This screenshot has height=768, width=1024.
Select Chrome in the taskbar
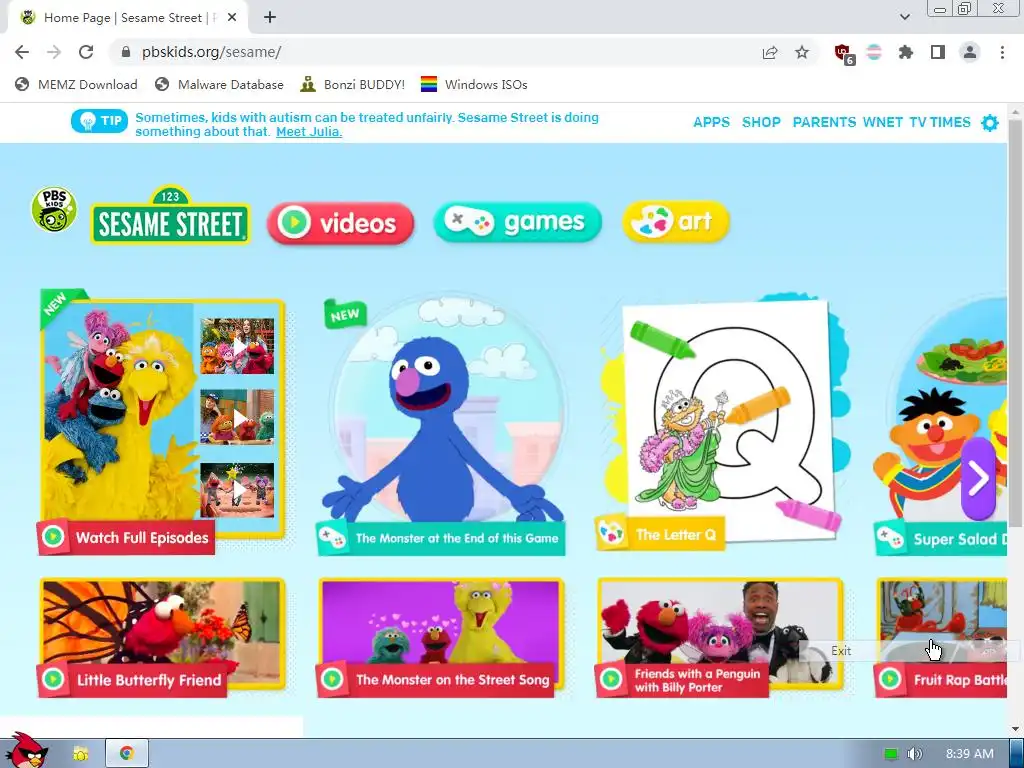pos(127,754)
